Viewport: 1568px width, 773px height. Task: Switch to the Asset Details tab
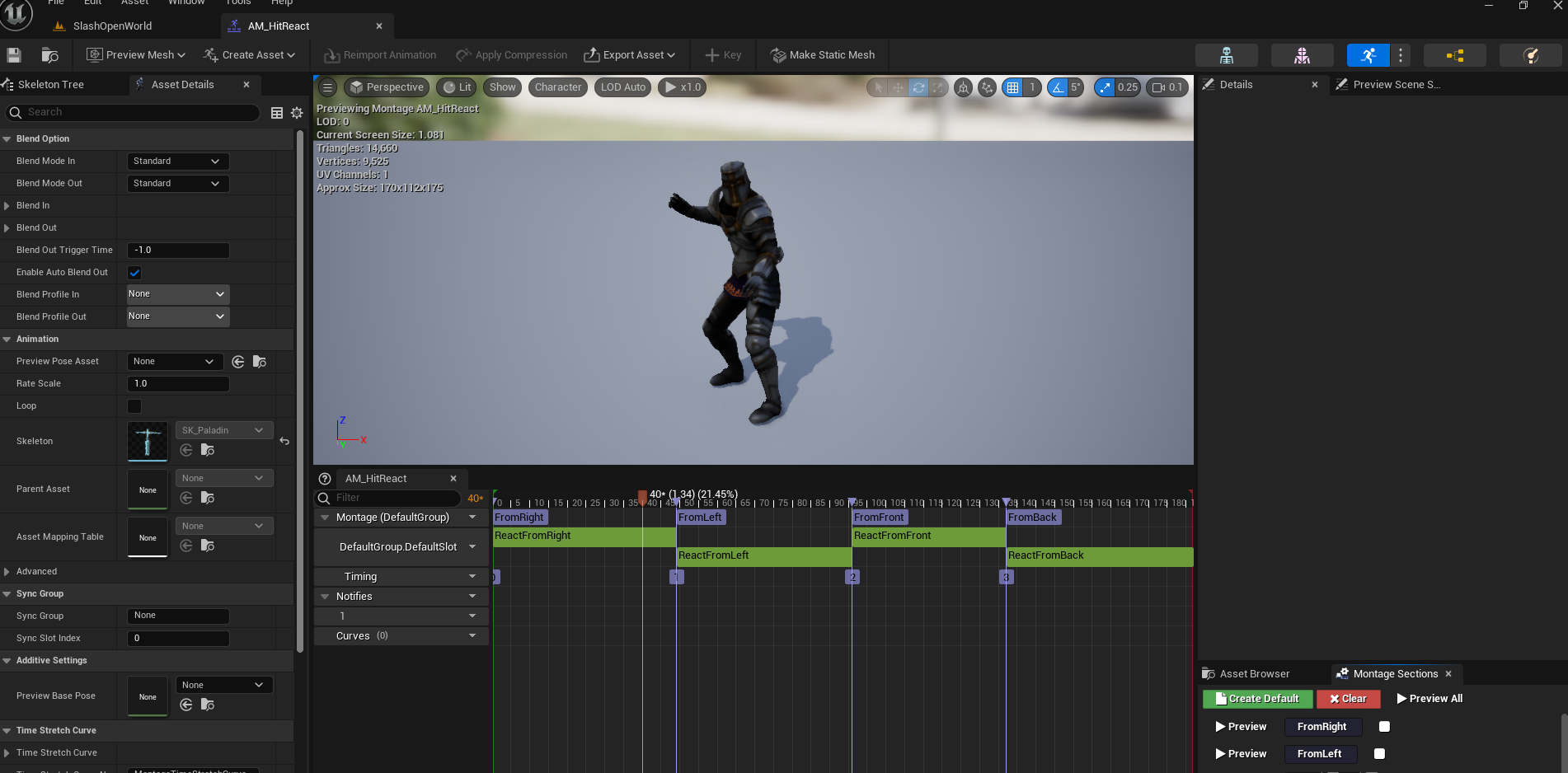pyautogui.click(x=183, y=85)
